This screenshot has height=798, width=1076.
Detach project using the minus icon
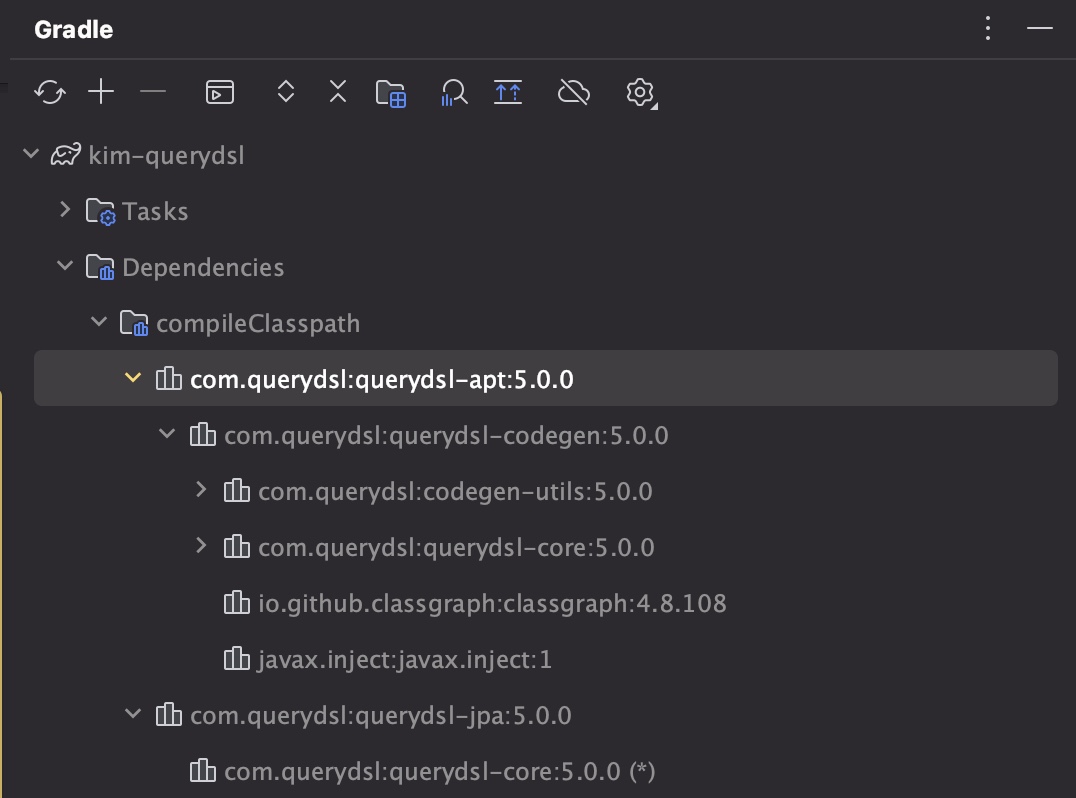pos(152,91)
